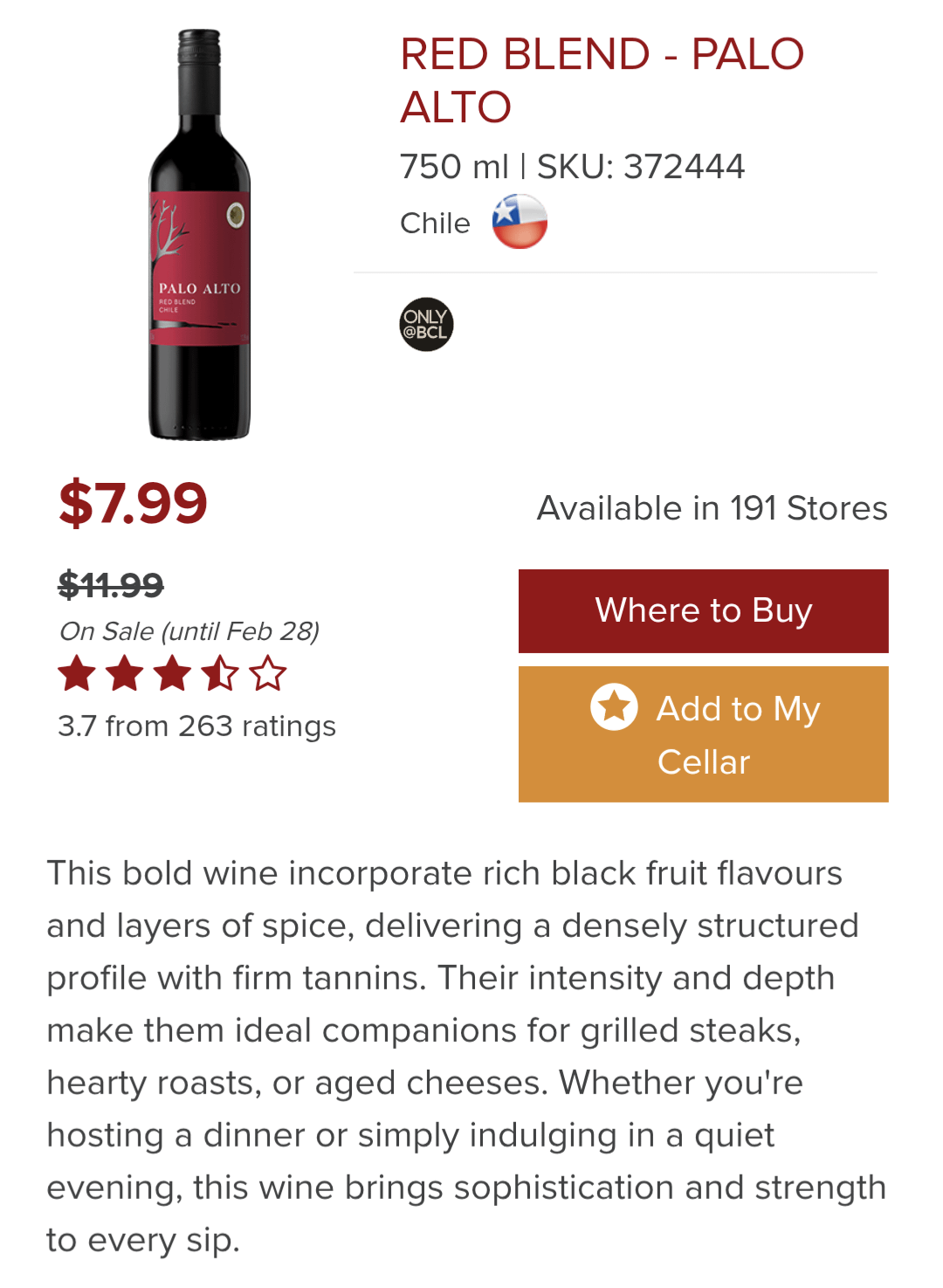Open the 3.7 from 263 ratings link
This screenshot has width=943, height=1288.
(x=196, y=727)
